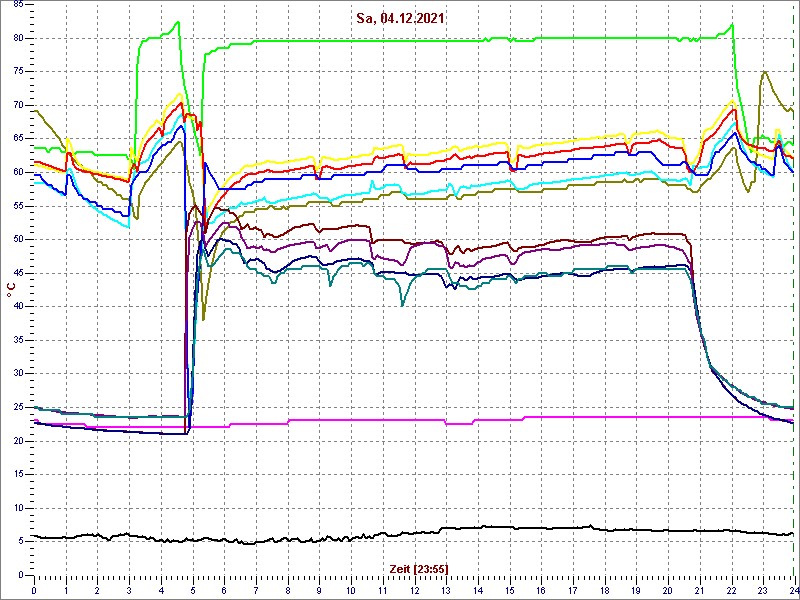Click temperature scale value '50' on y-axis
Screen dimensions: 800x600
pos(19,239)
